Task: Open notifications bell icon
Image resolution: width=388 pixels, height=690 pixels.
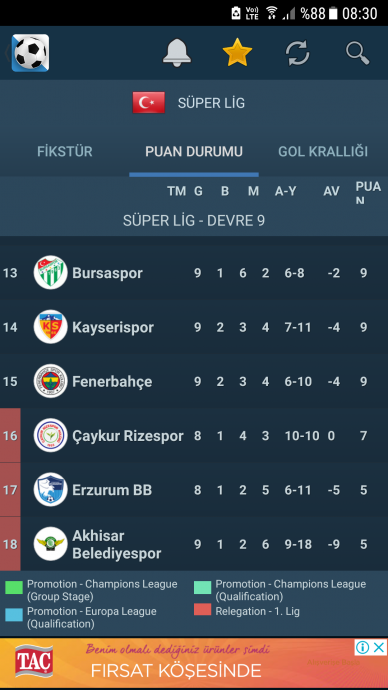Action: tap(177, 53)
